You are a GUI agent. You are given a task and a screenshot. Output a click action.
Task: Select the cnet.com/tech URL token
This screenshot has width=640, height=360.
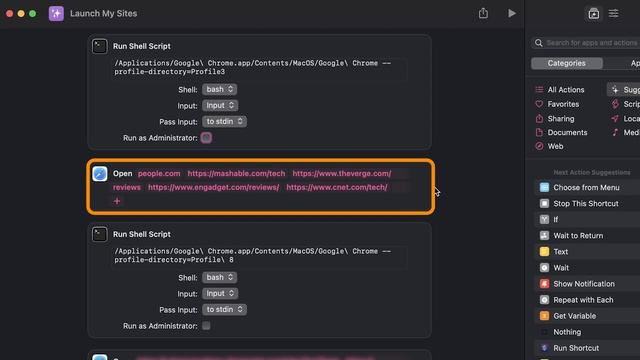pyautogui.click(x=337, y=187)
